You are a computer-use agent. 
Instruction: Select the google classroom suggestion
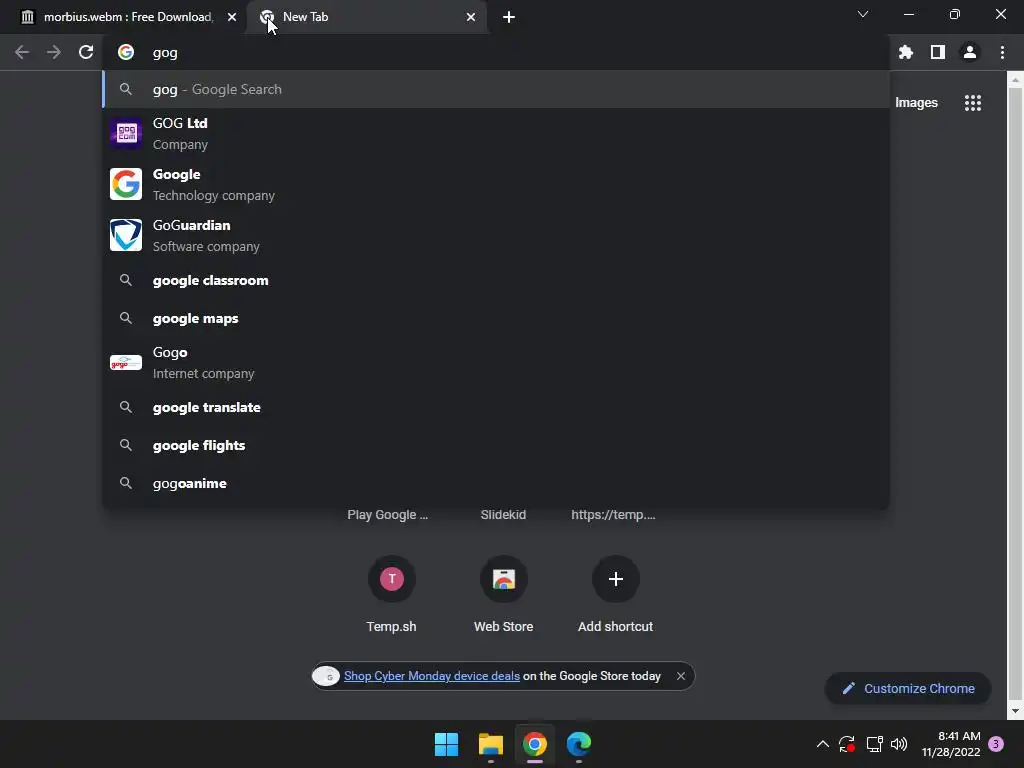[496, 280]
